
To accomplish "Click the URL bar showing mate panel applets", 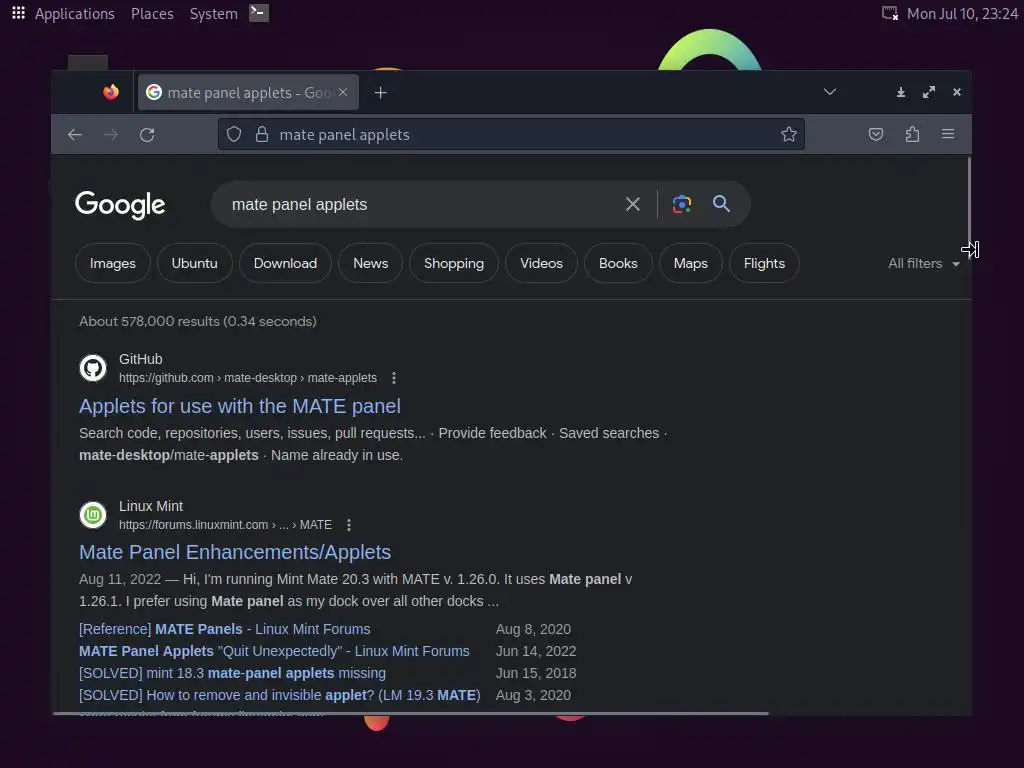I will 511,135.
